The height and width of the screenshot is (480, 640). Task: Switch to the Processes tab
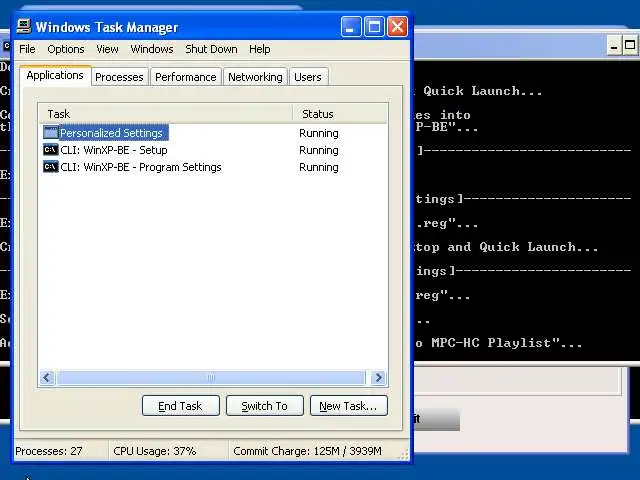[x=119, y=77]
